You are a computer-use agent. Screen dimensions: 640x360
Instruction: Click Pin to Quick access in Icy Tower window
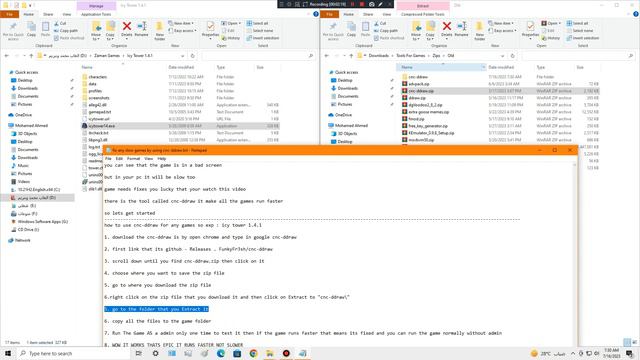click(x=13, y=31)
